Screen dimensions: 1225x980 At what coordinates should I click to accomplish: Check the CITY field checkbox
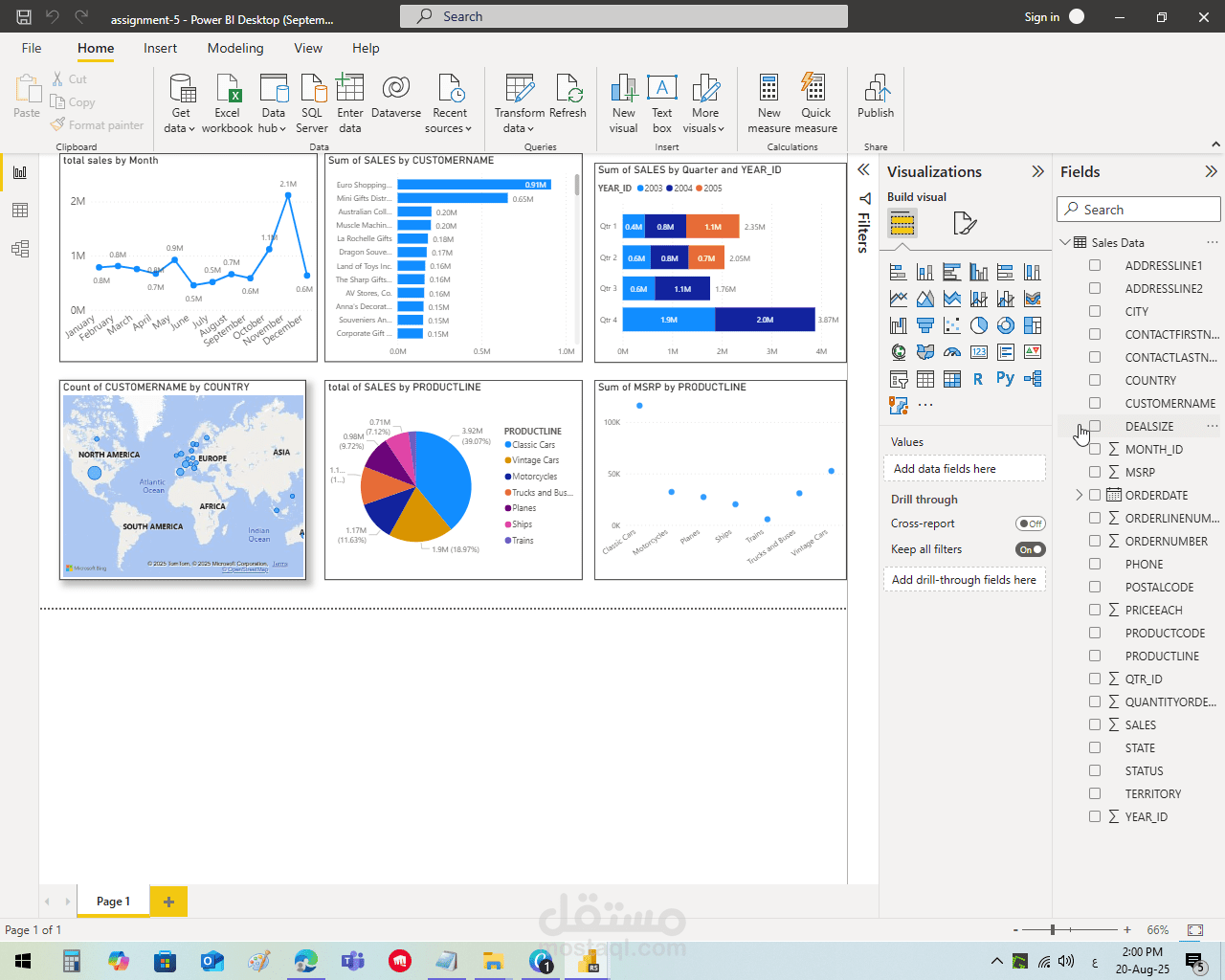pyautogui.click(x=1095, y=311)
